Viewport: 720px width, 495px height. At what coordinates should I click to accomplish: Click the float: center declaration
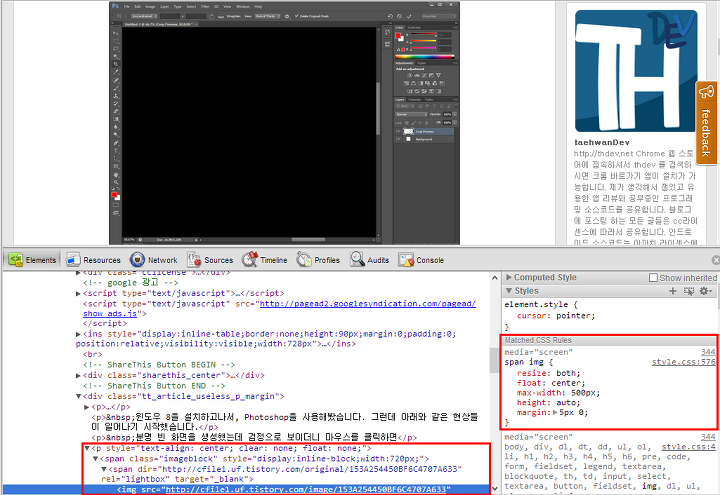[x=551, y=383]
